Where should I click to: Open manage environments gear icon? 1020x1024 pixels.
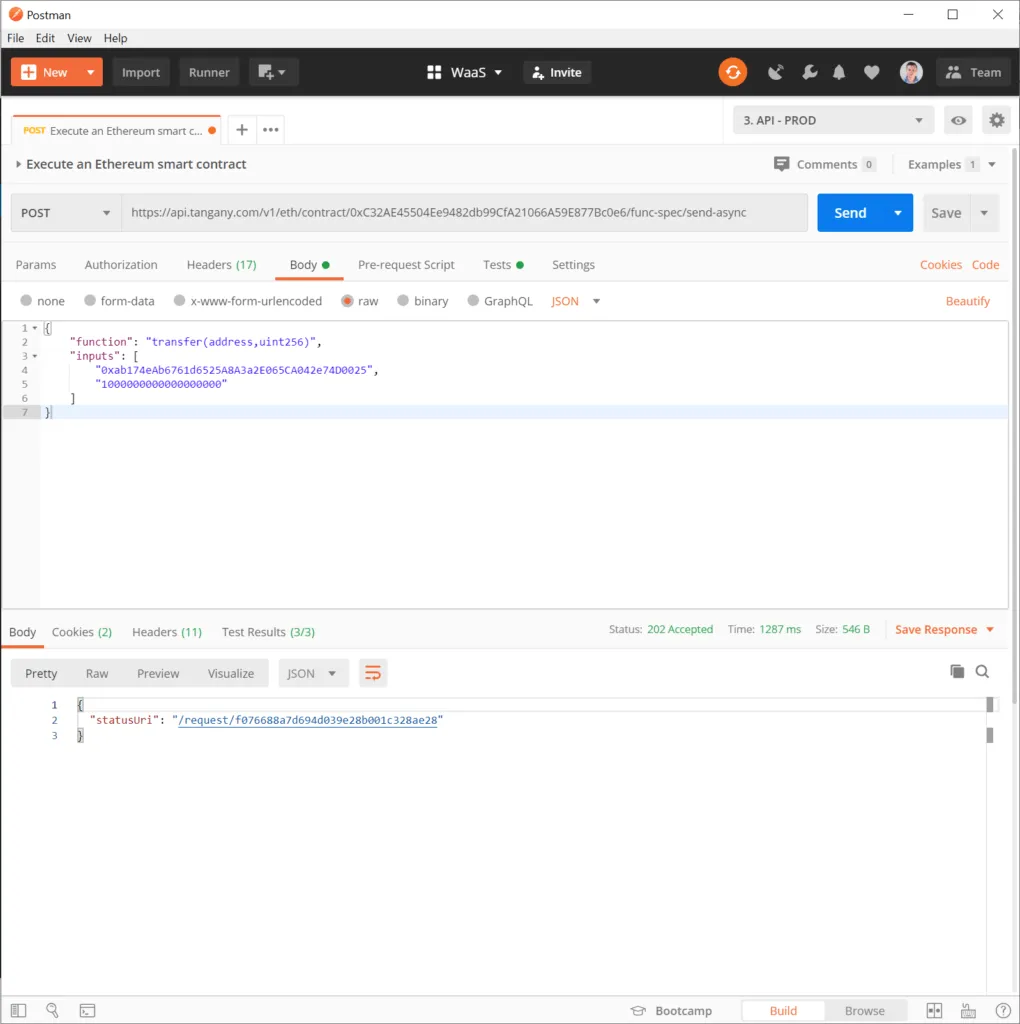pos(996,120)
